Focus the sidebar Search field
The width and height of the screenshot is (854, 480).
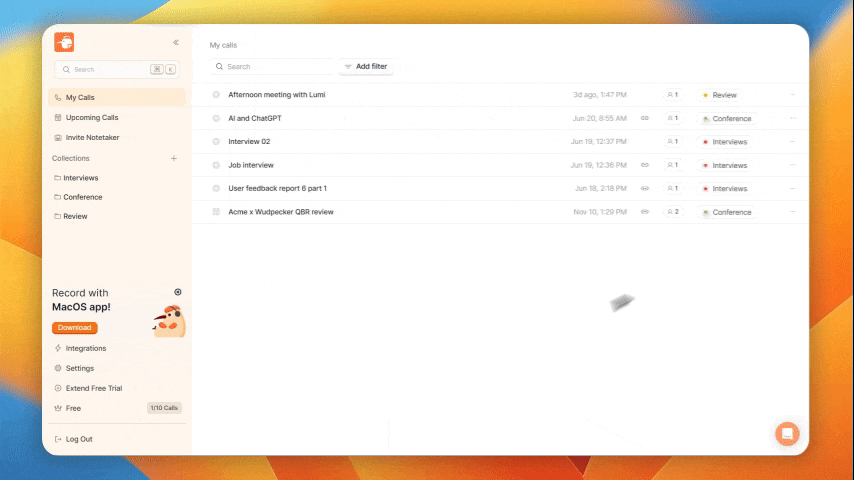coord(117,69)
